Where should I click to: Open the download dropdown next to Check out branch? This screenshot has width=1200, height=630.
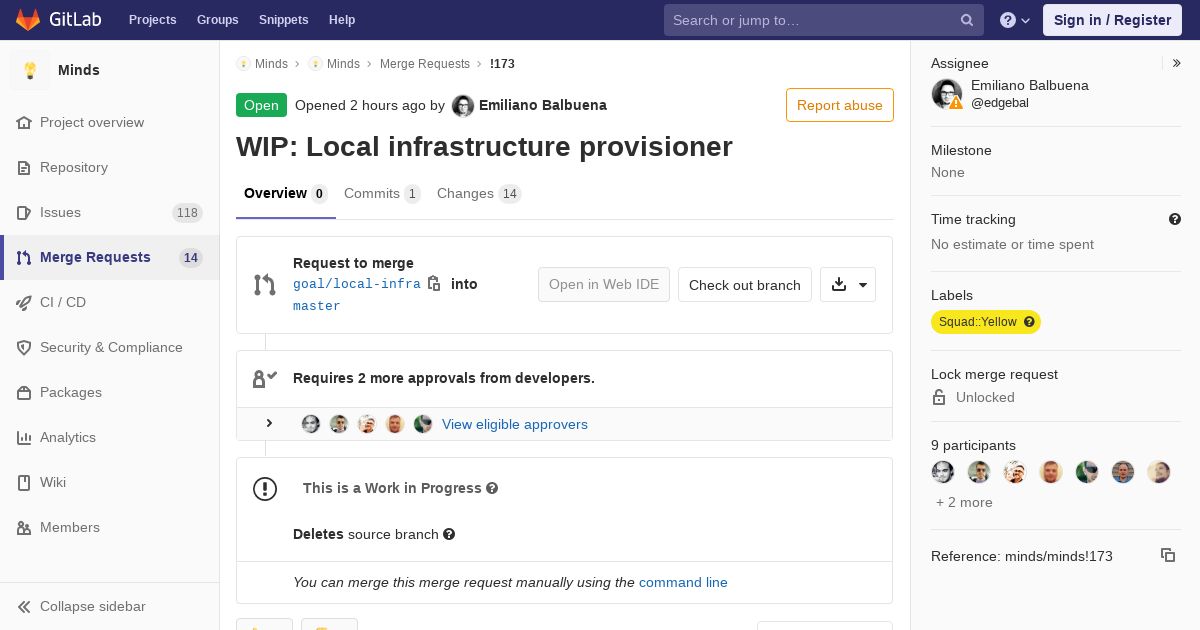point(848,285)
